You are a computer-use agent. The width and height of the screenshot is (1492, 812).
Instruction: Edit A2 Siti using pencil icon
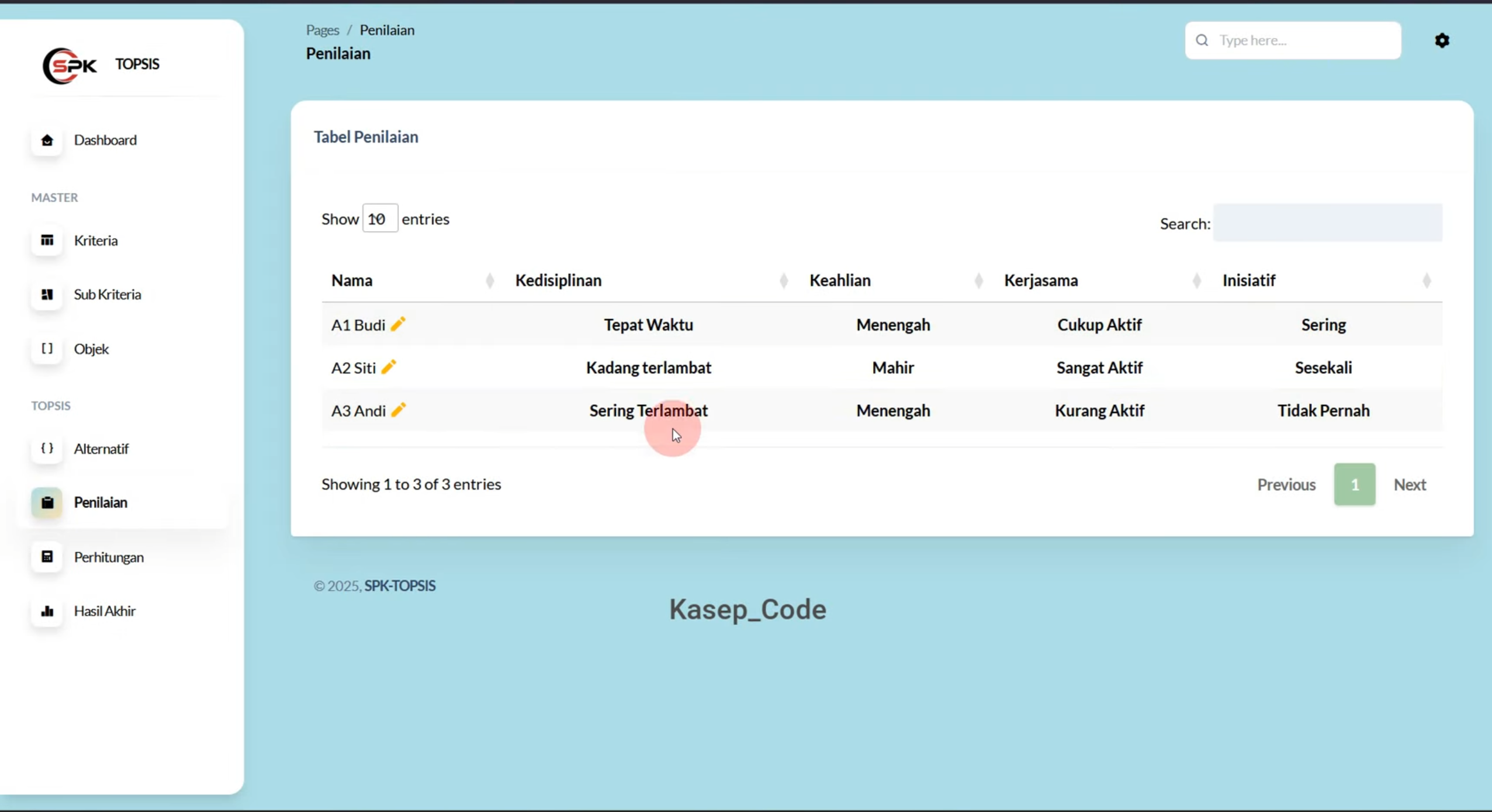click(389, 367)
